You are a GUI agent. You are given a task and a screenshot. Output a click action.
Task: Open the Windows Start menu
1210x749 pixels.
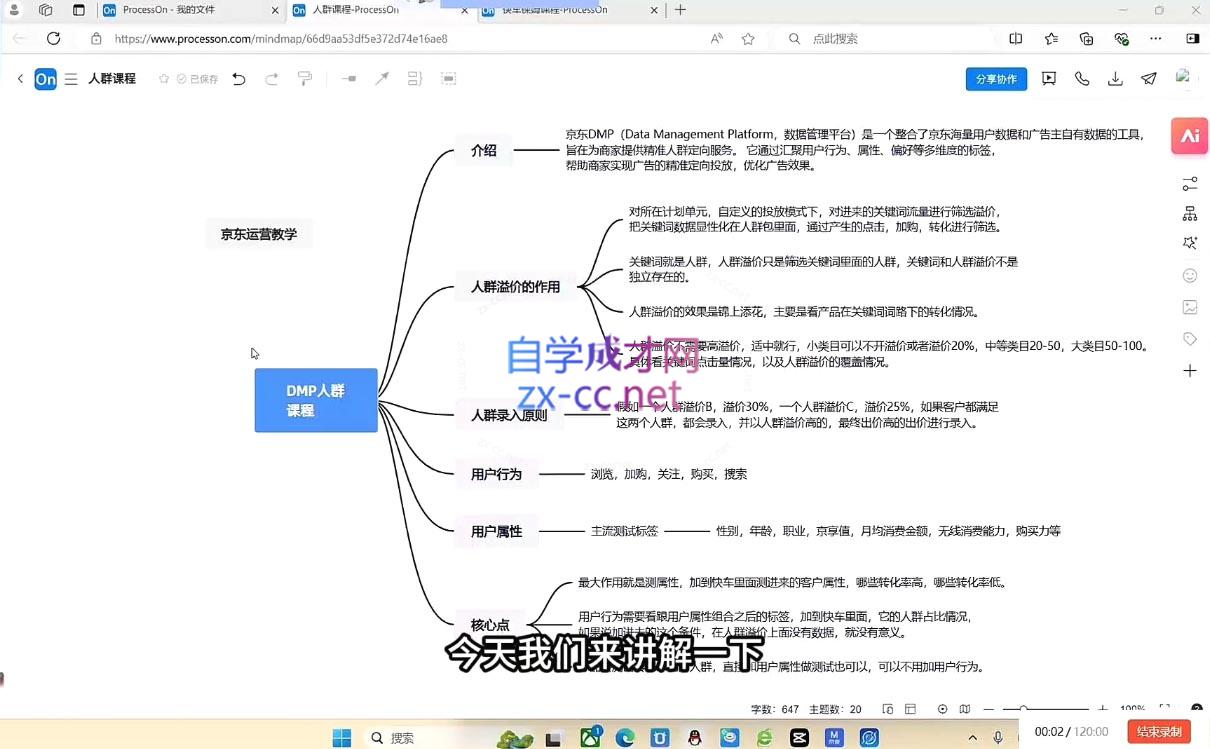(342, 738)
